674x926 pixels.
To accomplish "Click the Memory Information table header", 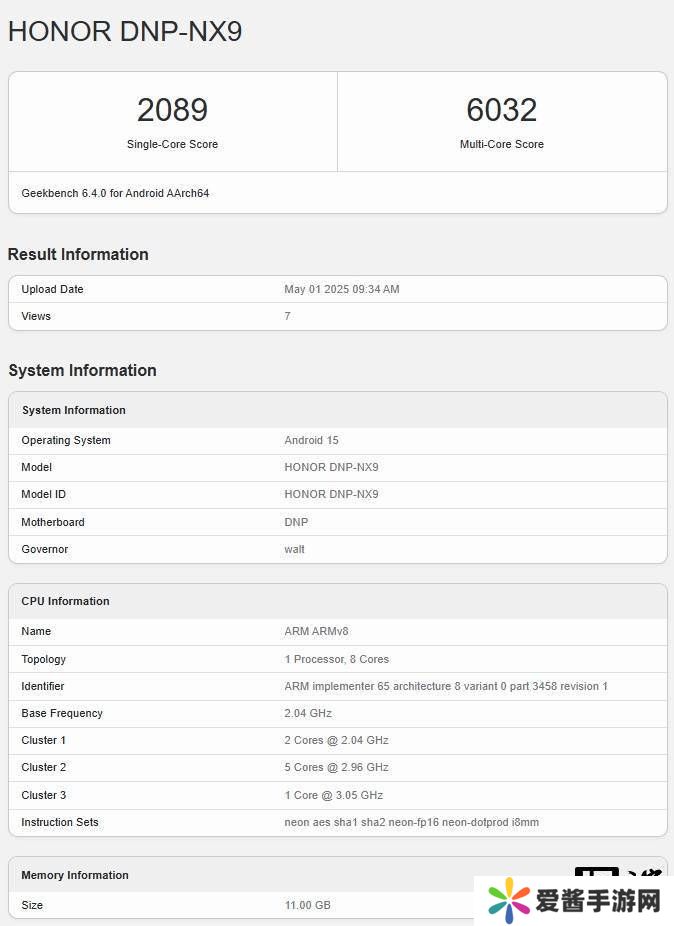I will [75, 875].
